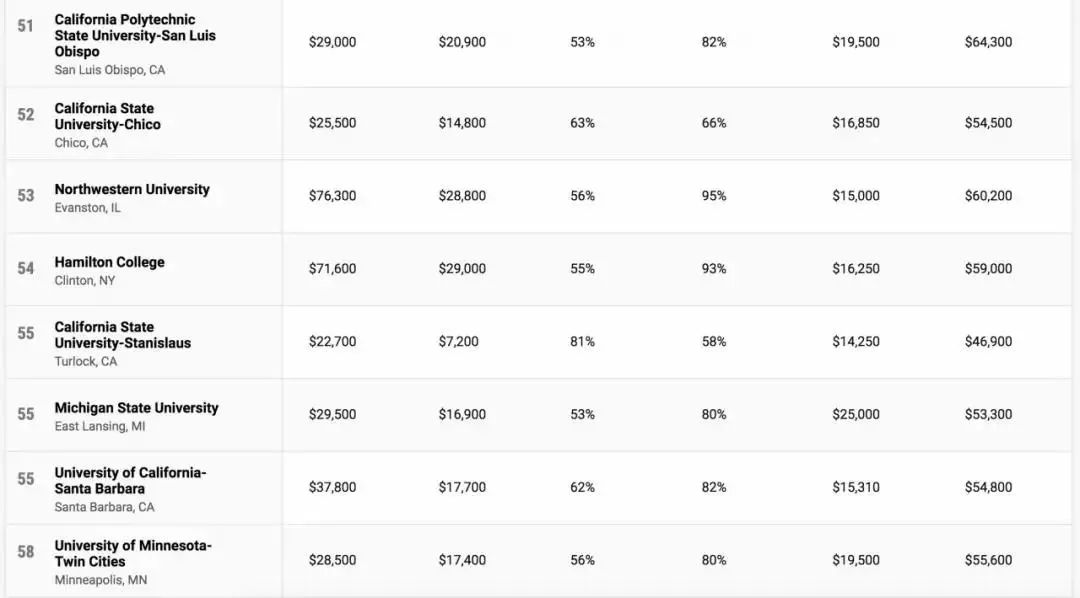Click the $55,600 value for Minnesota
Screen dimensions: 1080x598
[x=988, y=561]
